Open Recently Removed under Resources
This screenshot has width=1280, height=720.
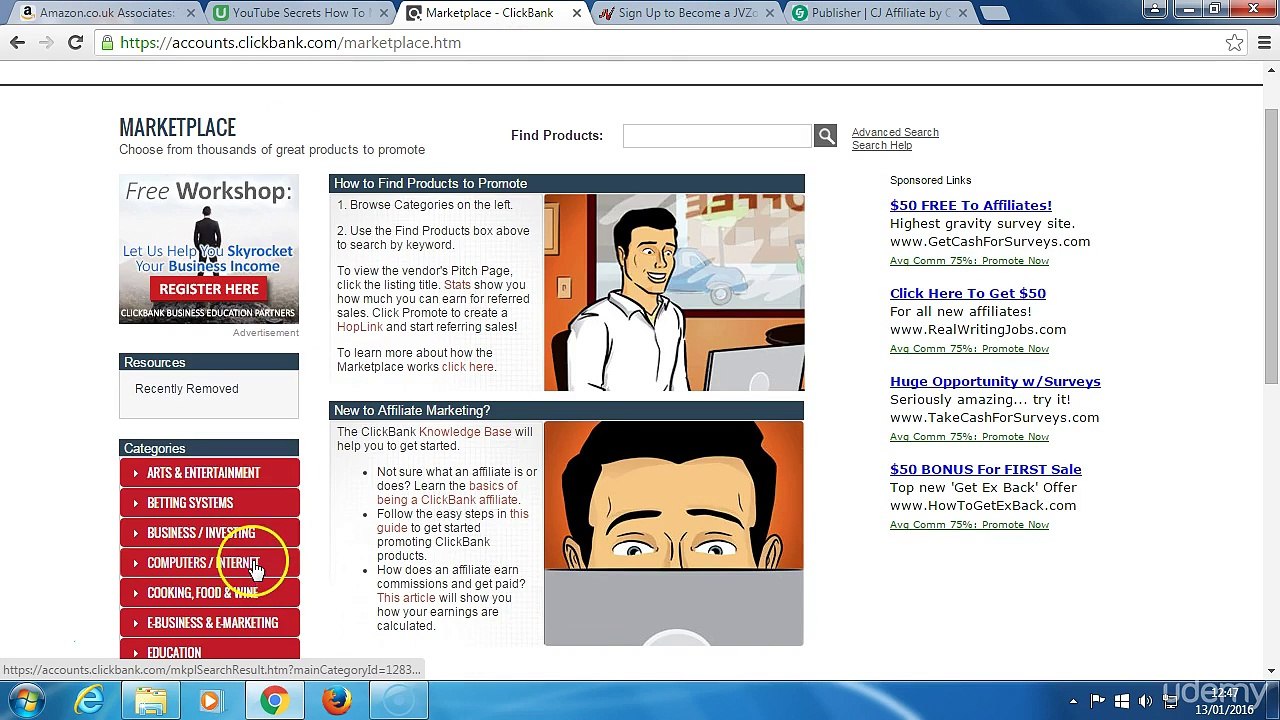187,389
